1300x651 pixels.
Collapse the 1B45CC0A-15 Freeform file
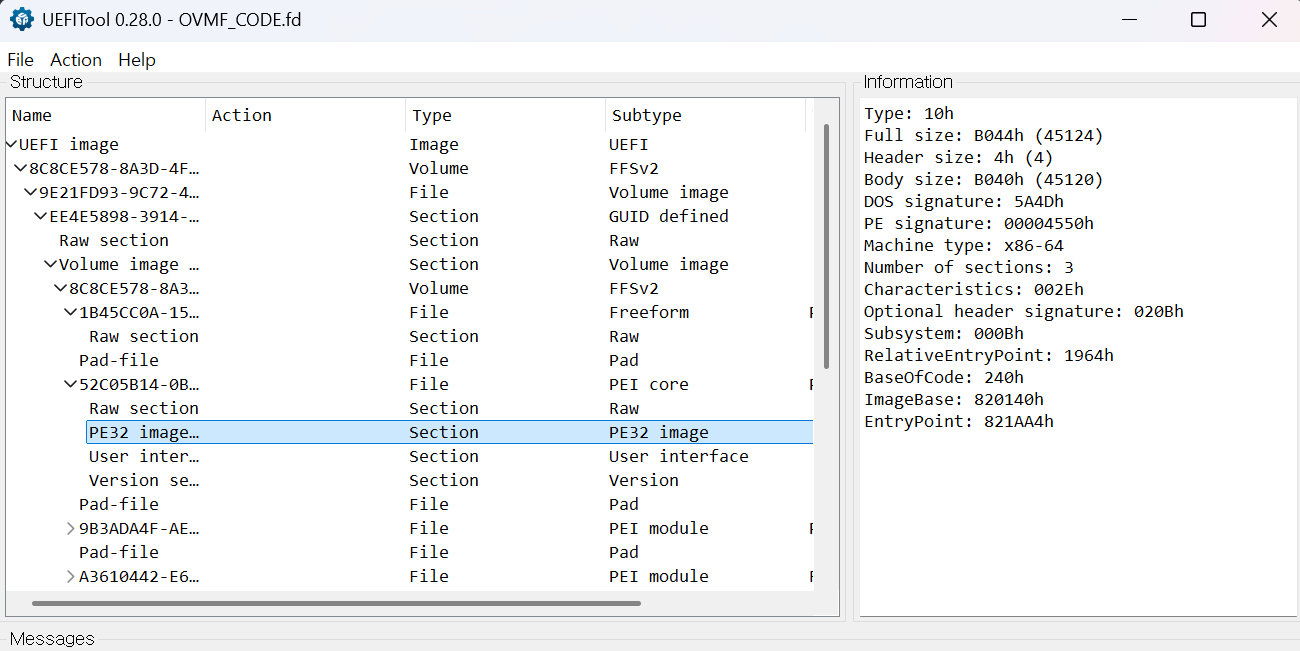tap(71, 313)
